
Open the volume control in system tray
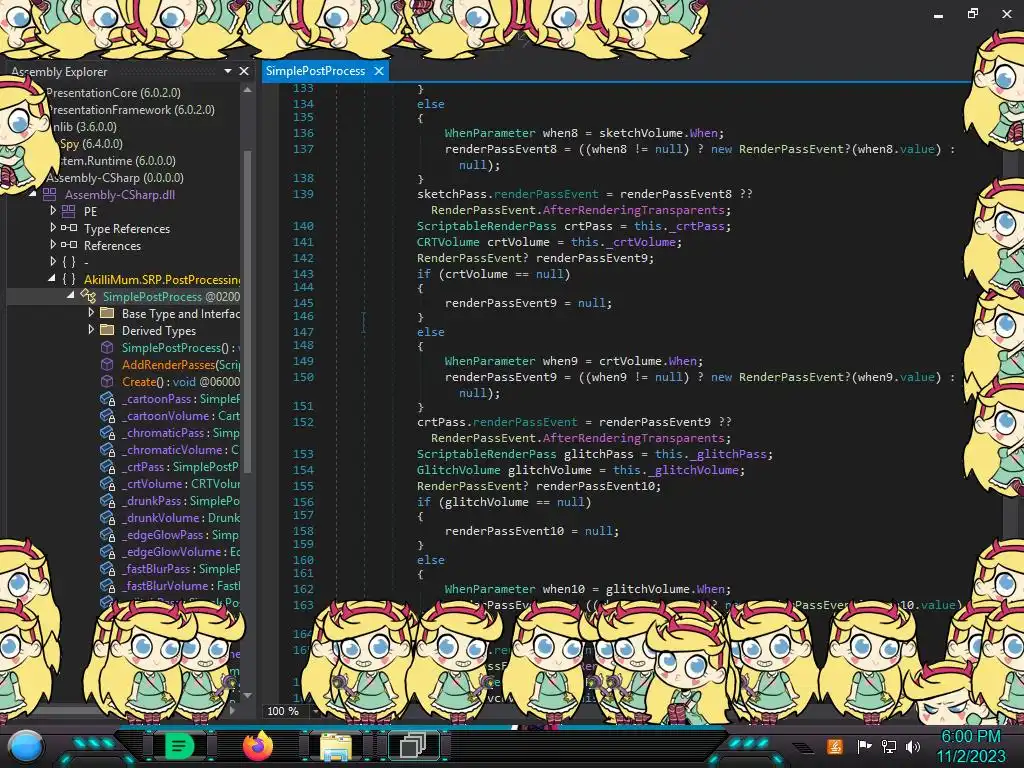913,746
